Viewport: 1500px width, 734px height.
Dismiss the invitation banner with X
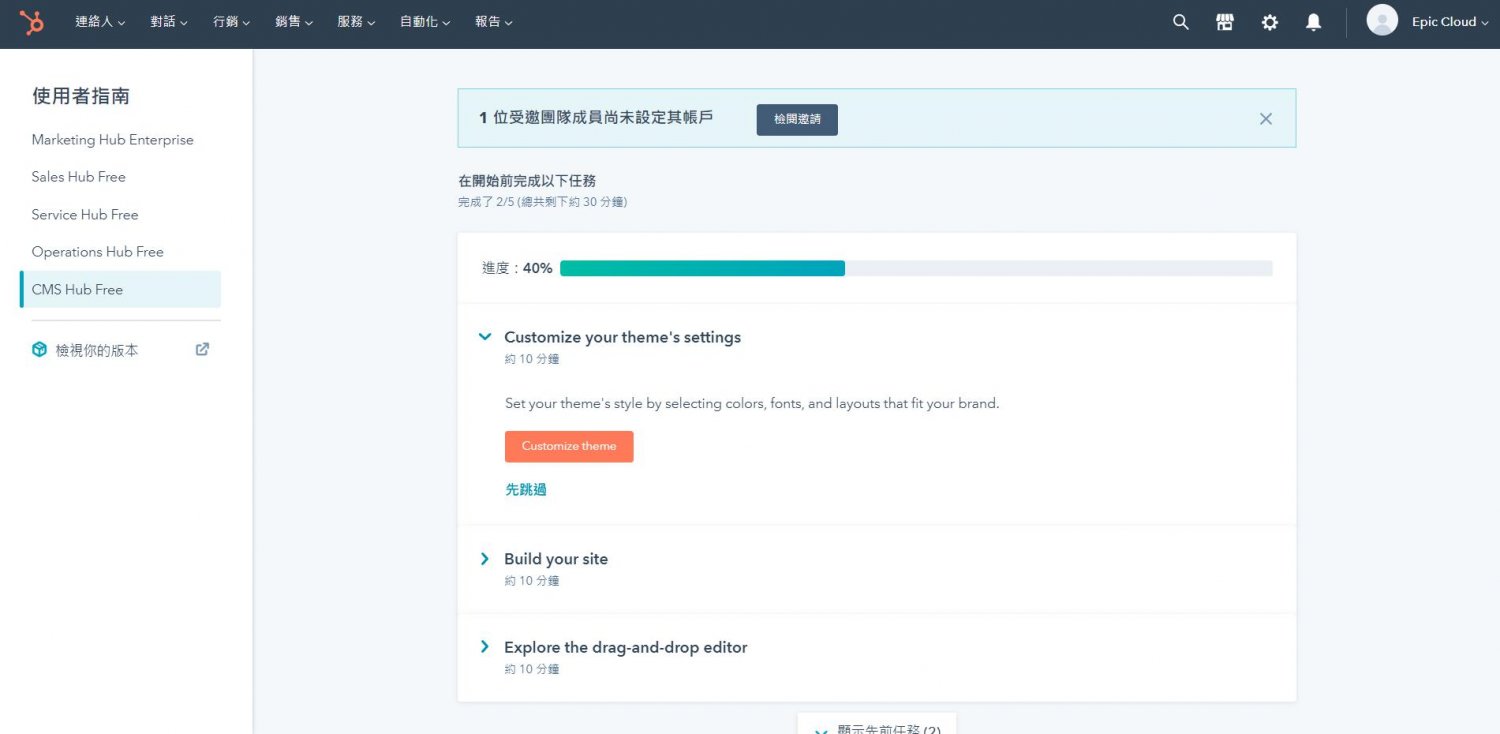click(1266, 119)
